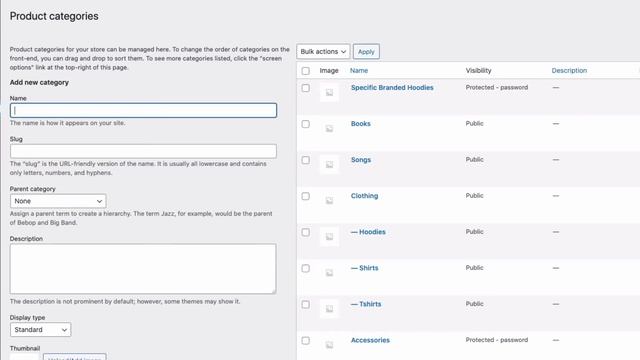The image size is (640, 360).
Task: Click the Visibility column header
Action: [478, 70]
